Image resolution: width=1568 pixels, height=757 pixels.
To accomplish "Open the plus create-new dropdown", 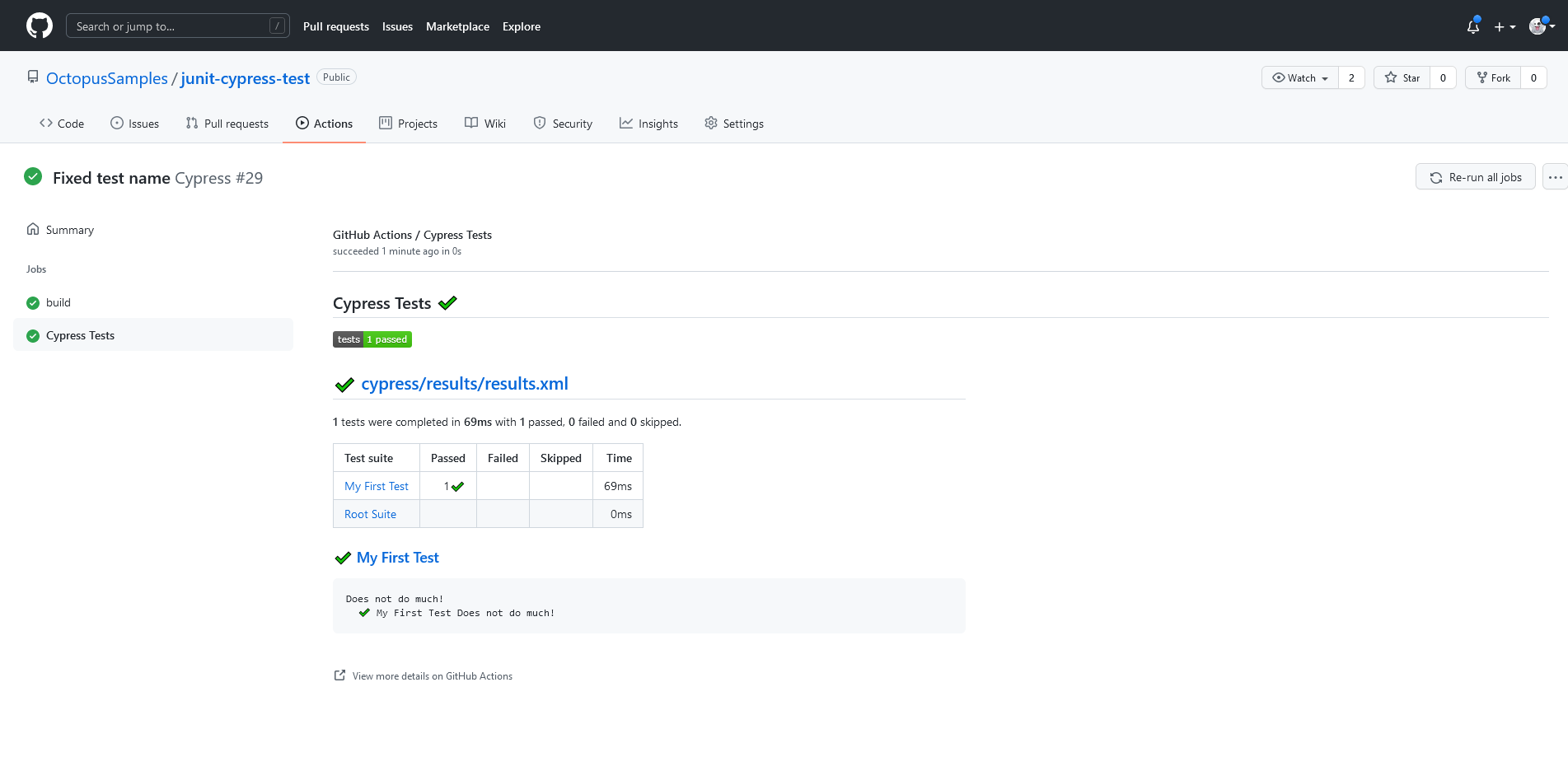I will [1505, 26].
